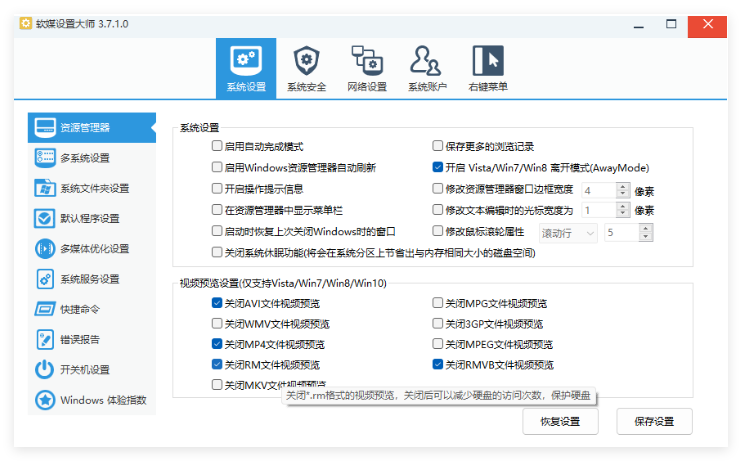Select the 快捷命令 icon

tap(45, 309)
